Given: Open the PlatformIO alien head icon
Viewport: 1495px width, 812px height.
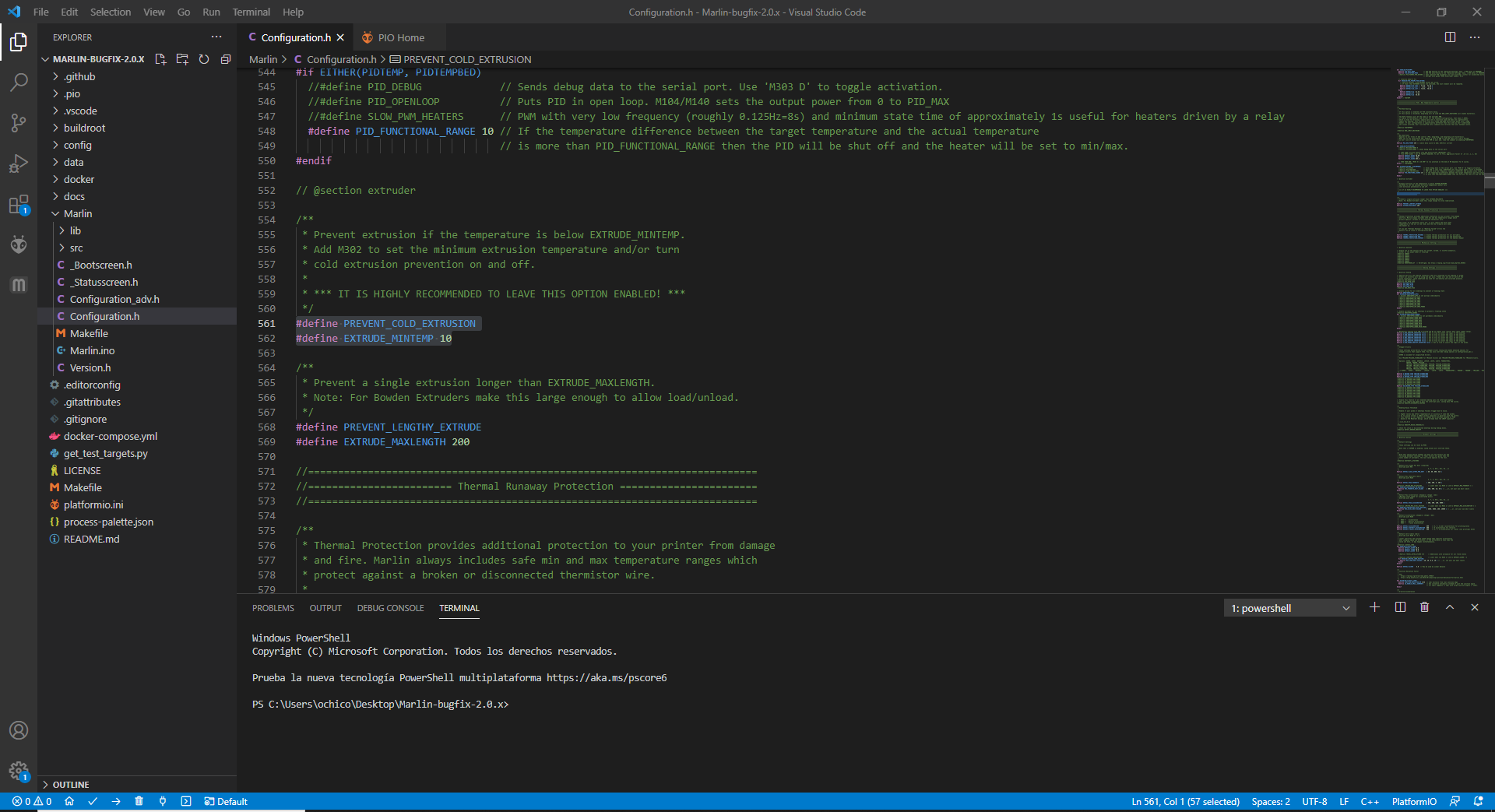Looking at the screenshot, I should 19,245.
